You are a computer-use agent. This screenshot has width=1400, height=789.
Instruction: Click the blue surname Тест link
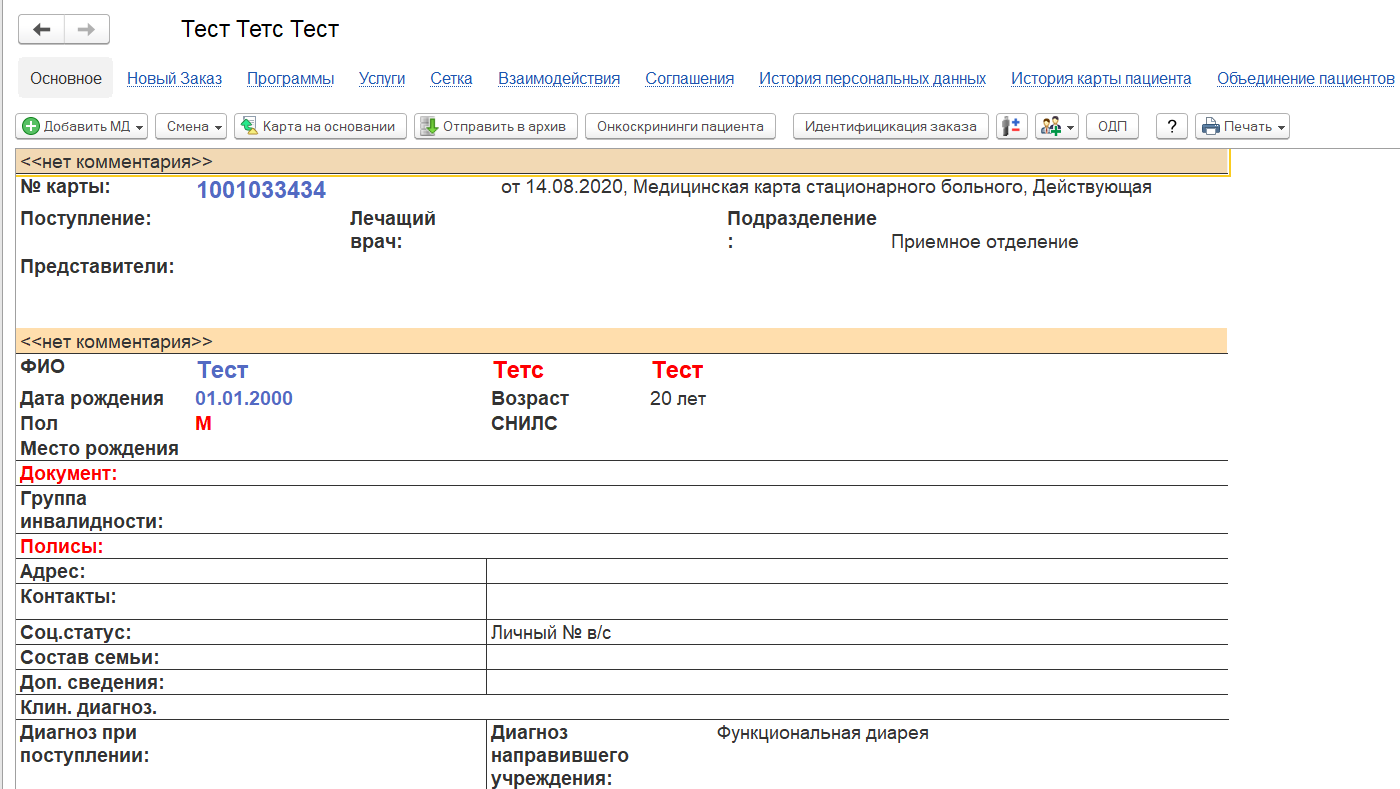click(223, 370)
